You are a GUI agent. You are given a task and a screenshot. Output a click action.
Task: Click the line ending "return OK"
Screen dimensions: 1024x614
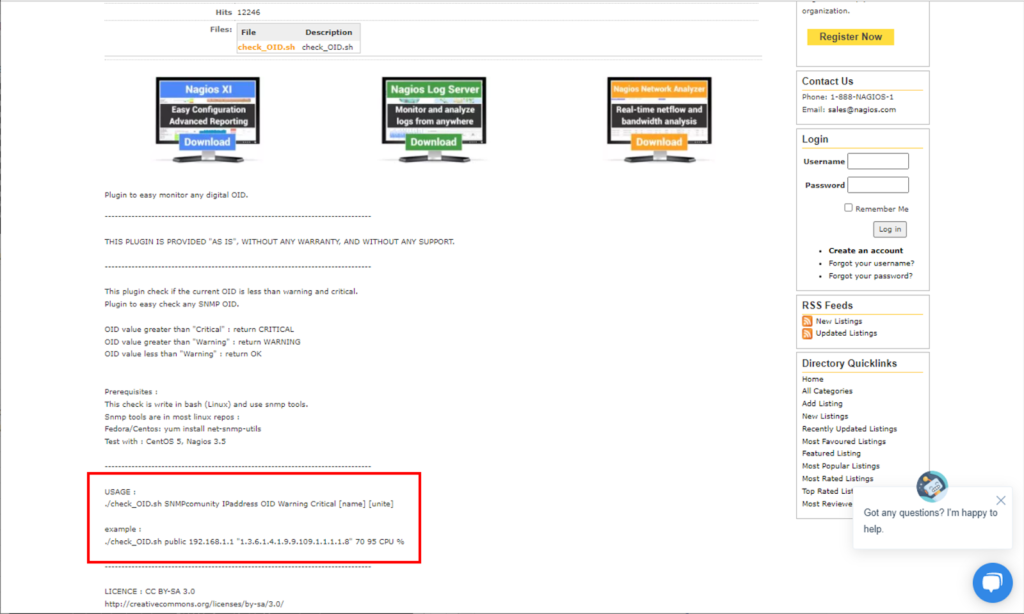point(183,354)
